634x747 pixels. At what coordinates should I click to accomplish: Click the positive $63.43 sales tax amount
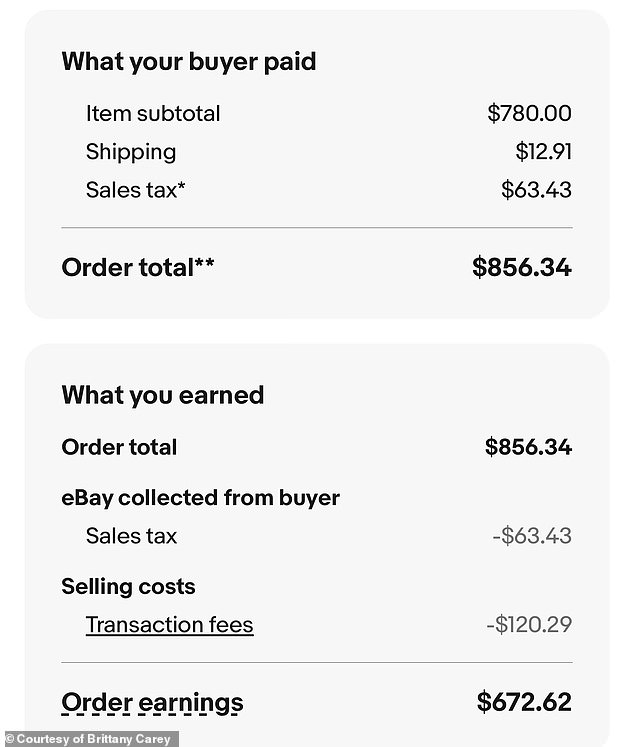coord(536,190)
